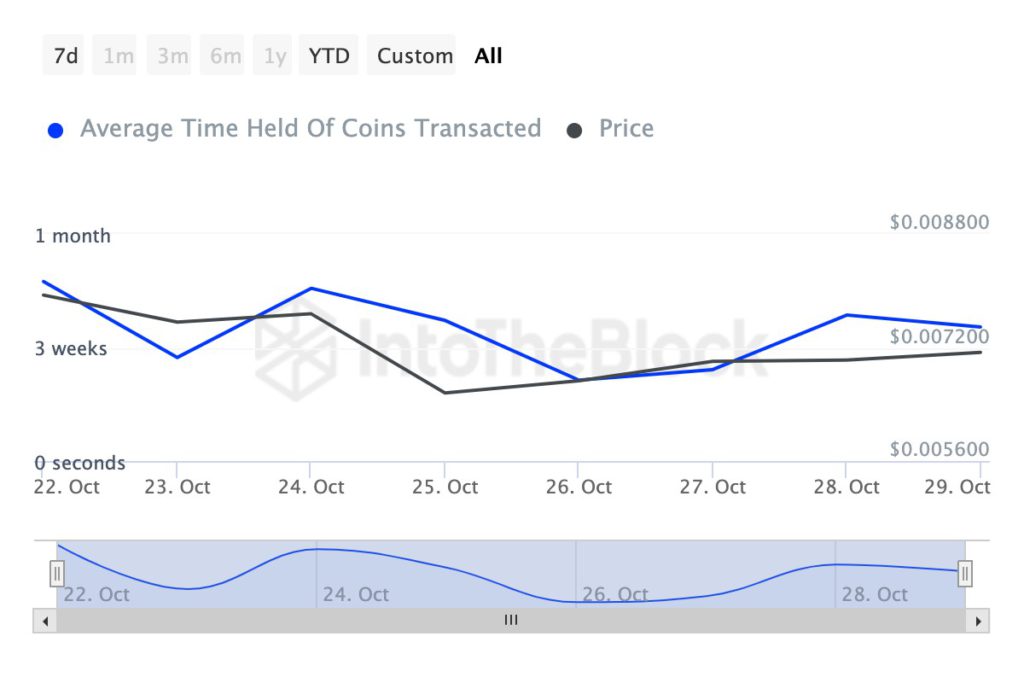Click the right navigator range handle

click(x=965, y=573)
